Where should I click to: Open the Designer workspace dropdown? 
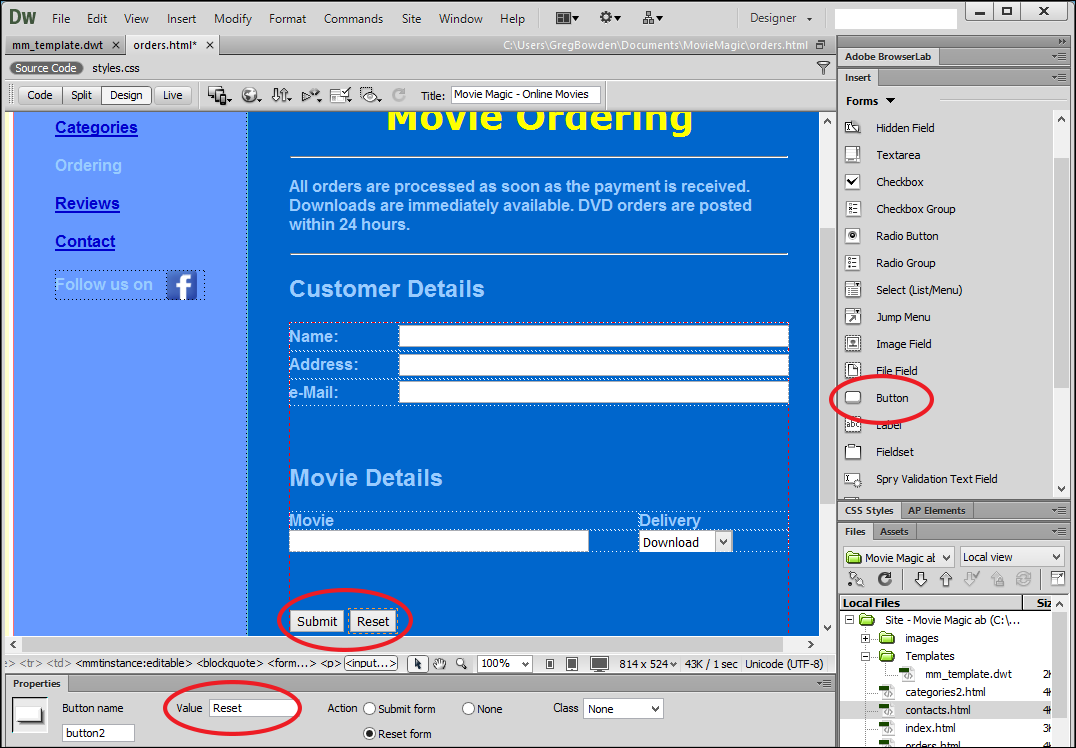pos(781,19)
